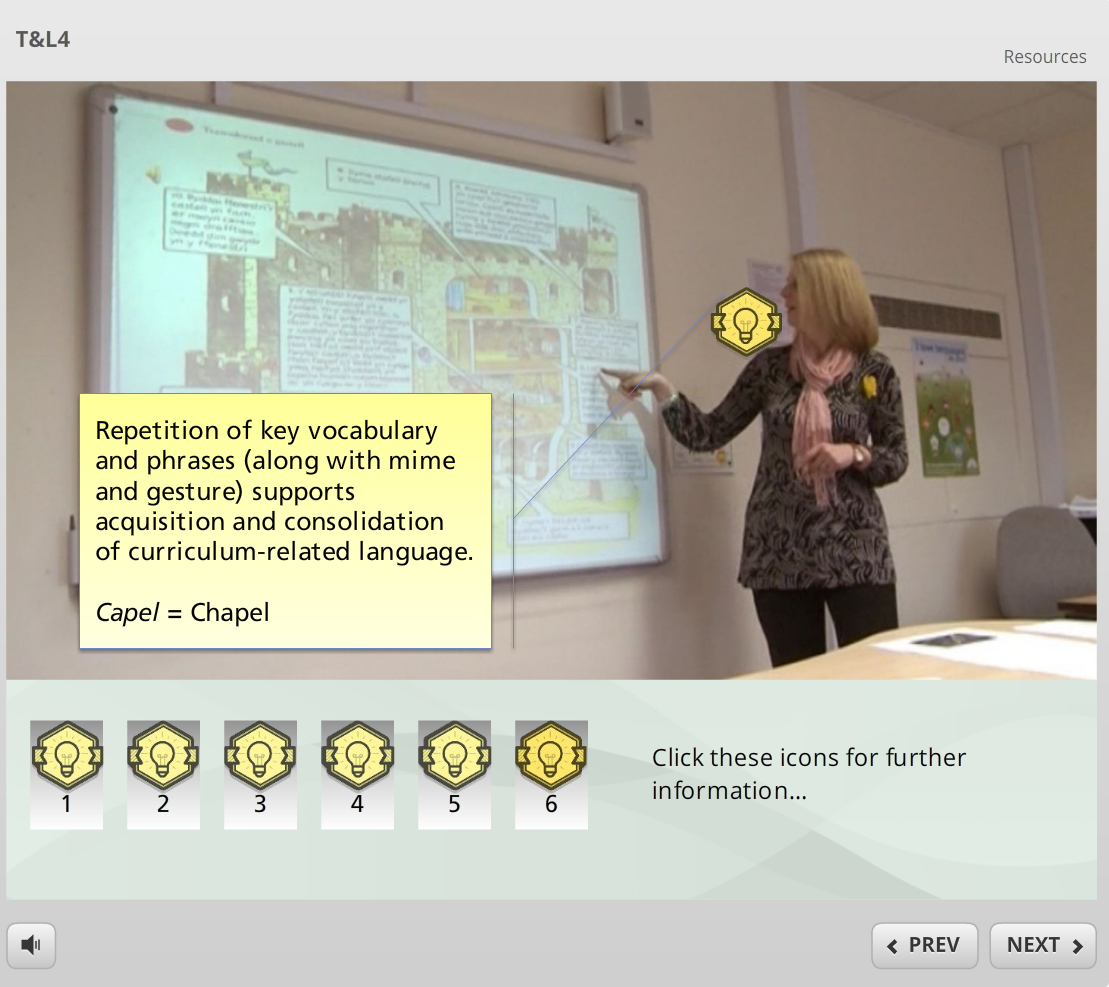Open lightbulb icon number 3

pos(260,774)
